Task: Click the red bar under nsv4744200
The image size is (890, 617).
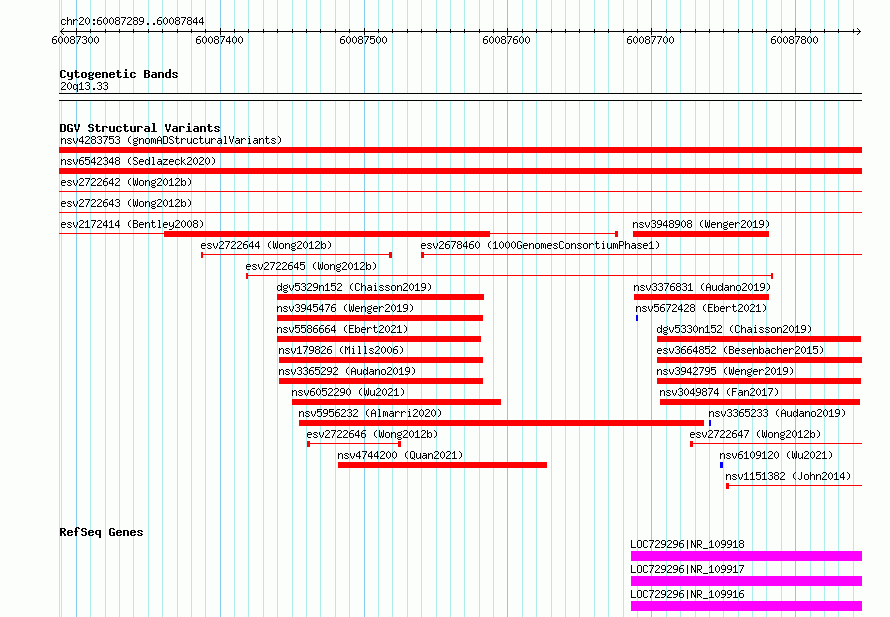Action: click(x=442, y=465)
